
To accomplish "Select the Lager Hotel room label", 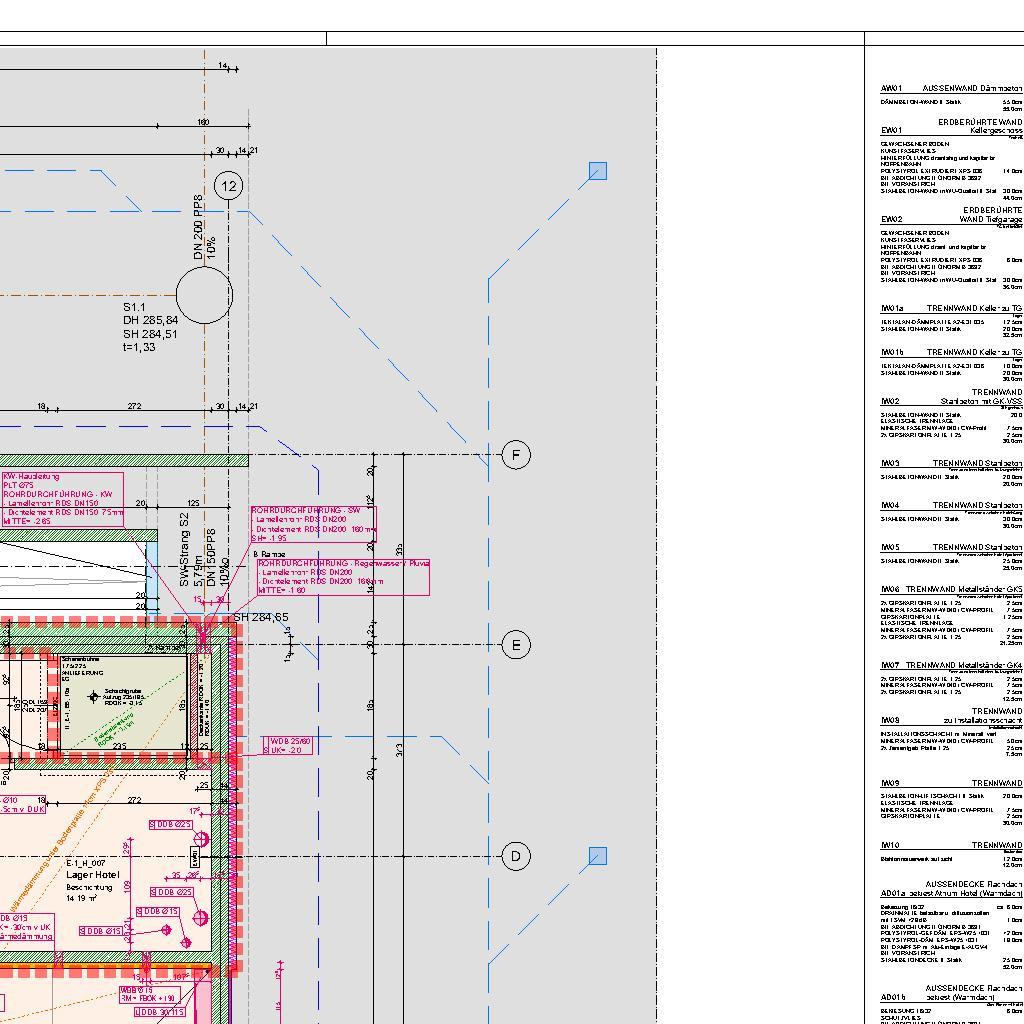I will [92, 875].
